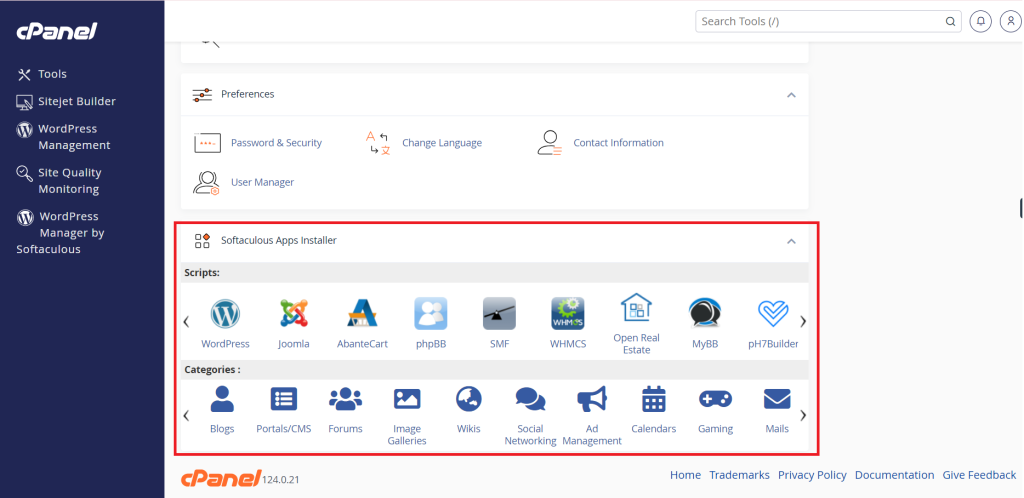The width and height of the screenshot is (1024, 498).
Task: Collapse the Softaculous Apps Installer section
Action: tap(792, 241)
